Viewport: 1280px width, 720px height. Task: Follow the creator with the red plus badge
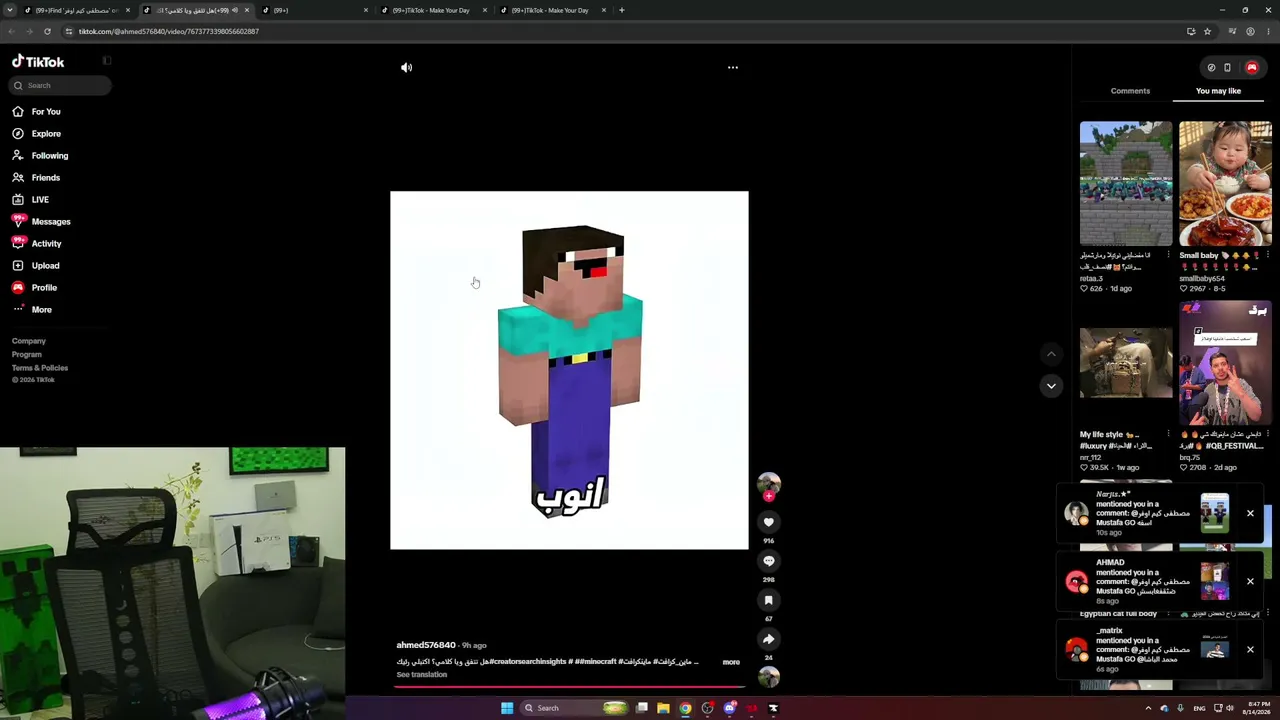[x=768, y=496]
